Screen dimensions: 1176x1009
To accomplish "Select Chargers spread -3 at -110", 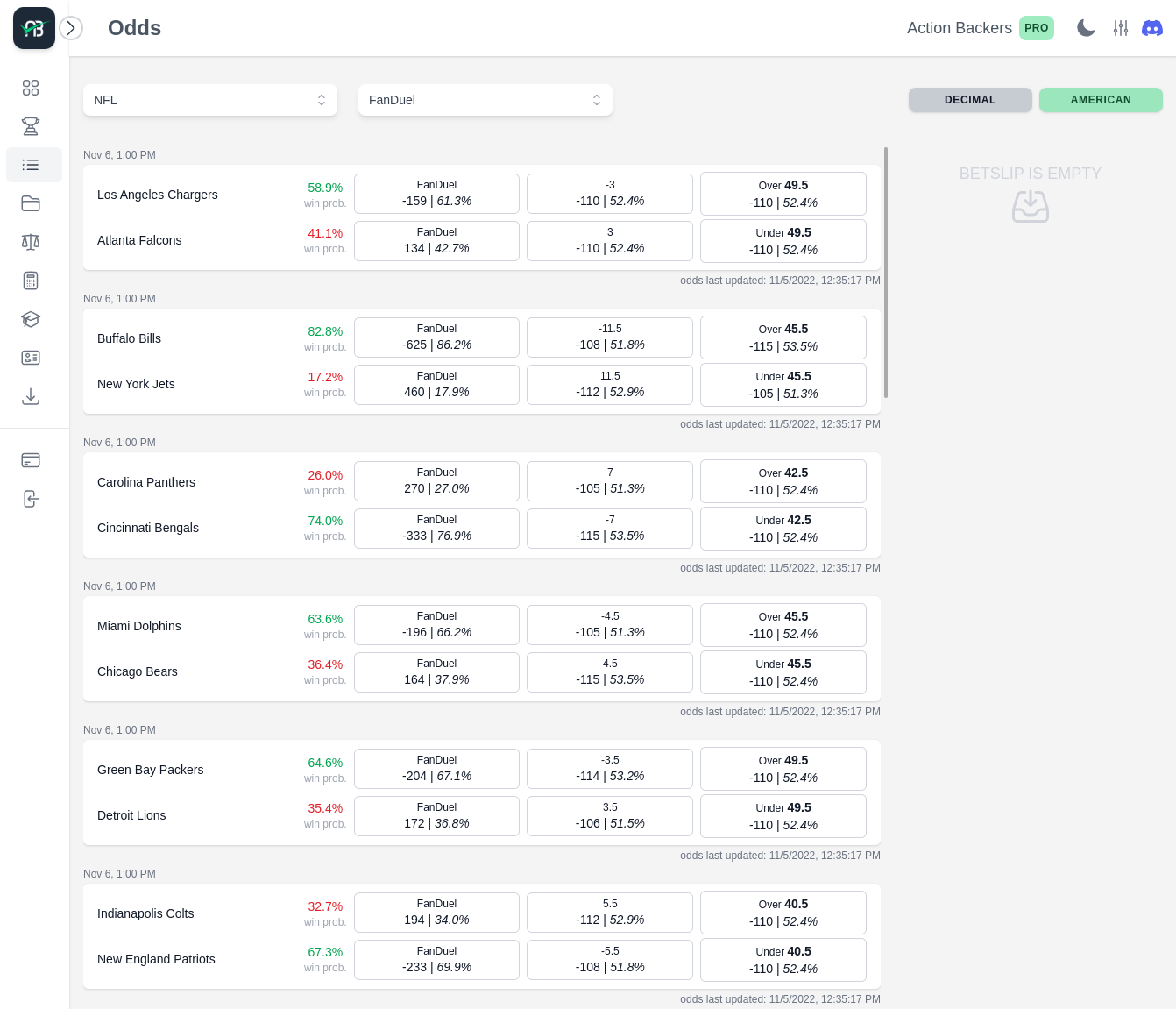I will pyautogui.click(x=610, y=194).
